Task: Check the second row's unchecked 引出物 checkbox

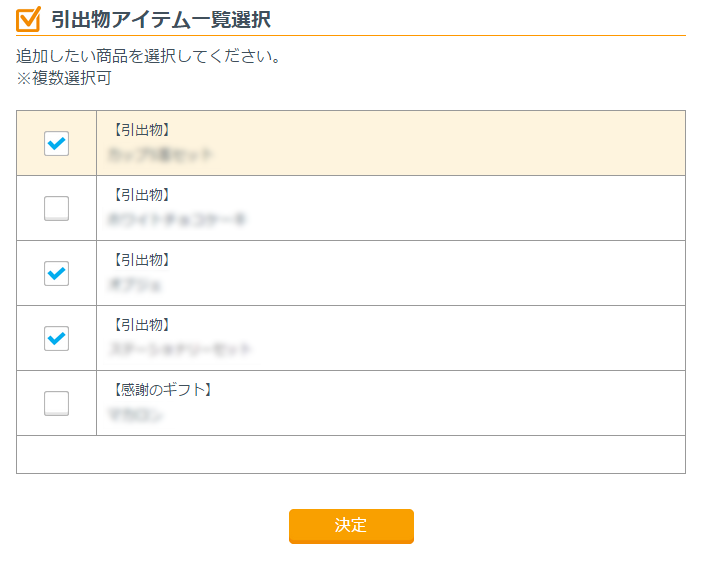Action: point(57,208)
